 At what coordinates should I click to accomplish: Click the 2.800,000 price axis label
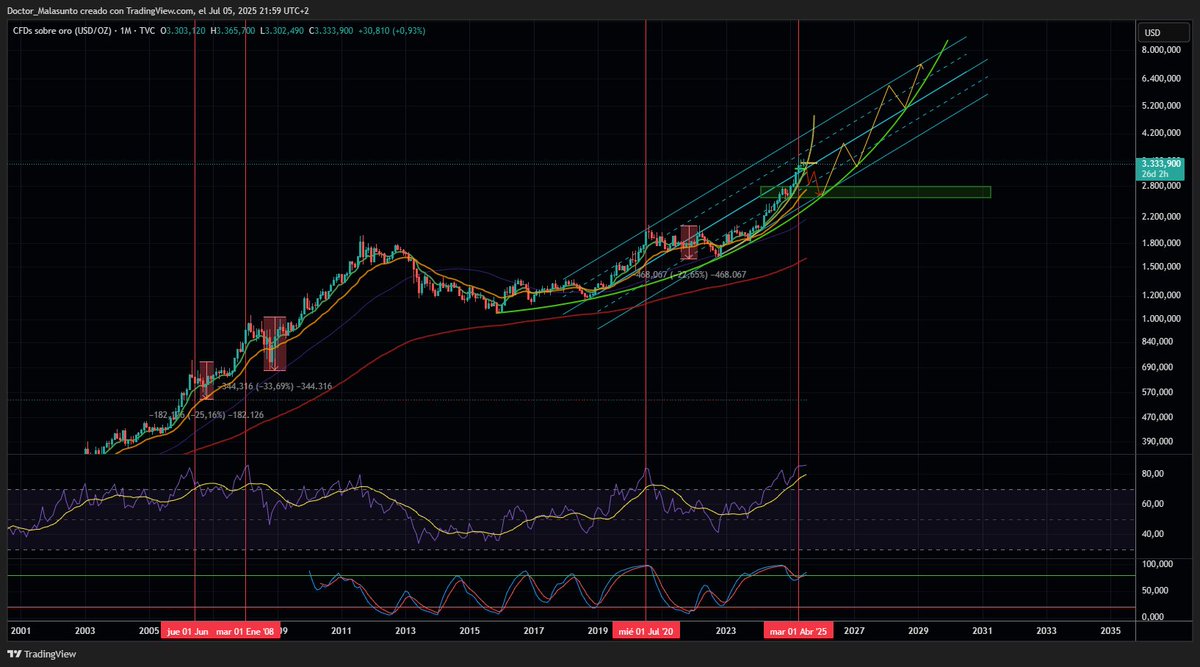(1162, 186)
